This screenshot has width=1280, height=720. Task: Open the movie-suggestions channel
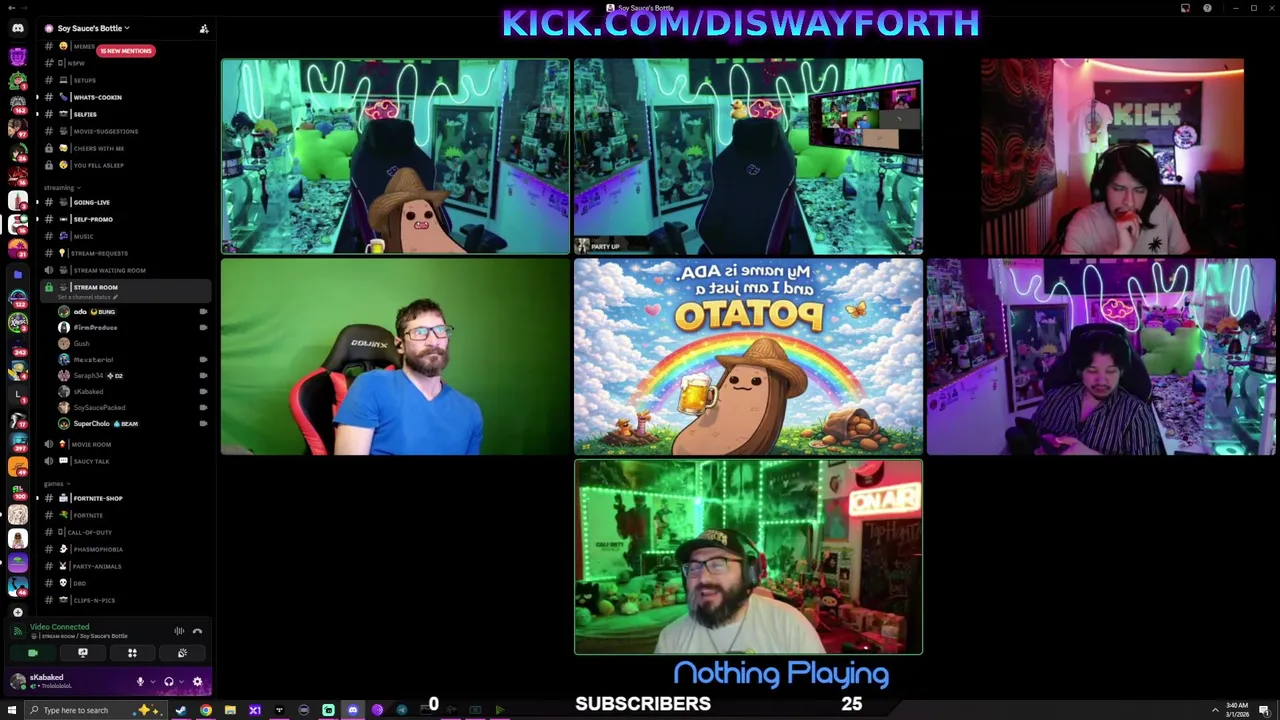pyautogui.click(x=125, y=131)
